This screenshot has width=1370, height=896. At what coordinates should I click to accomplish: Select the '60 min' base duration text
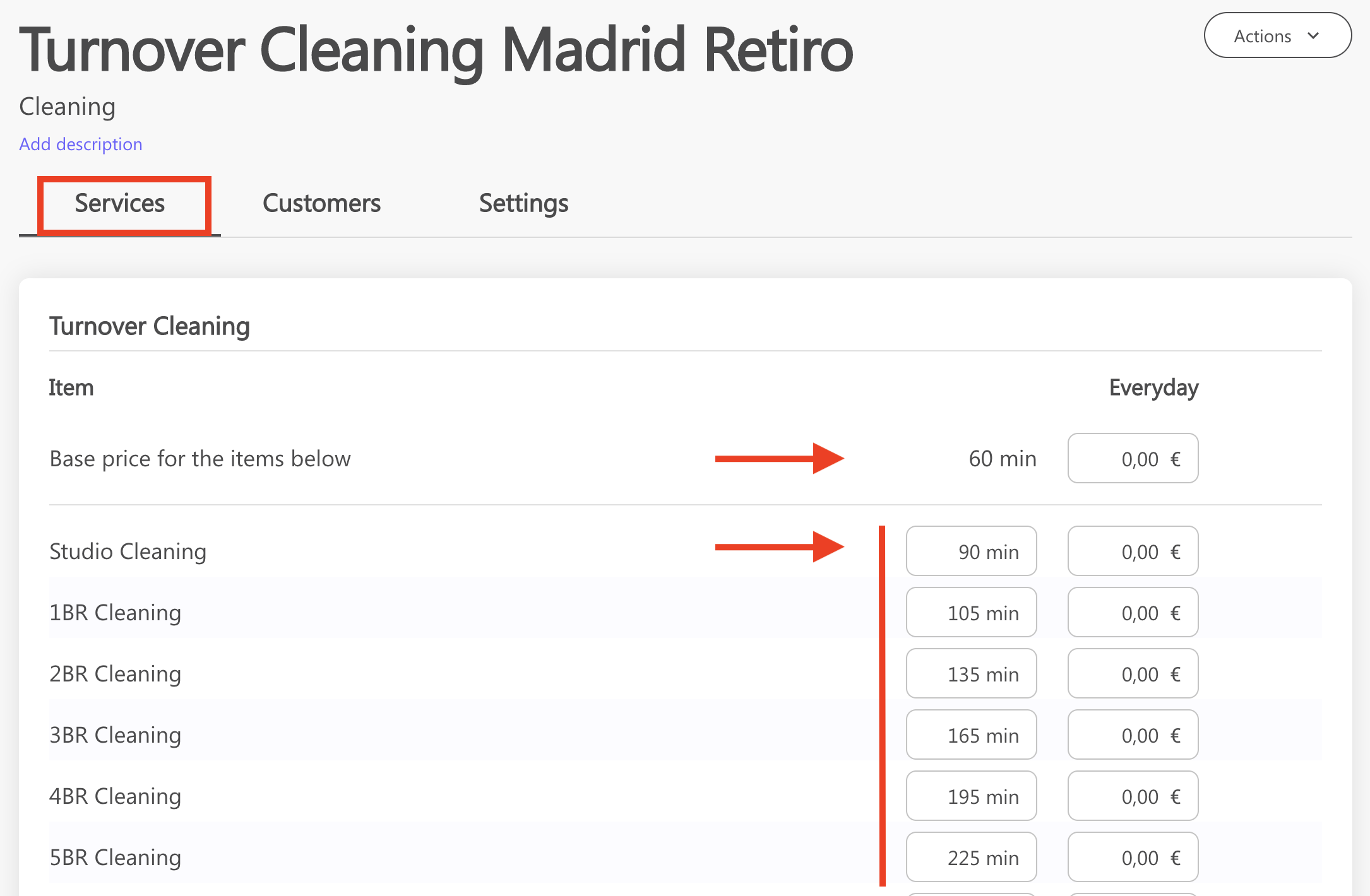[1003, 459]
